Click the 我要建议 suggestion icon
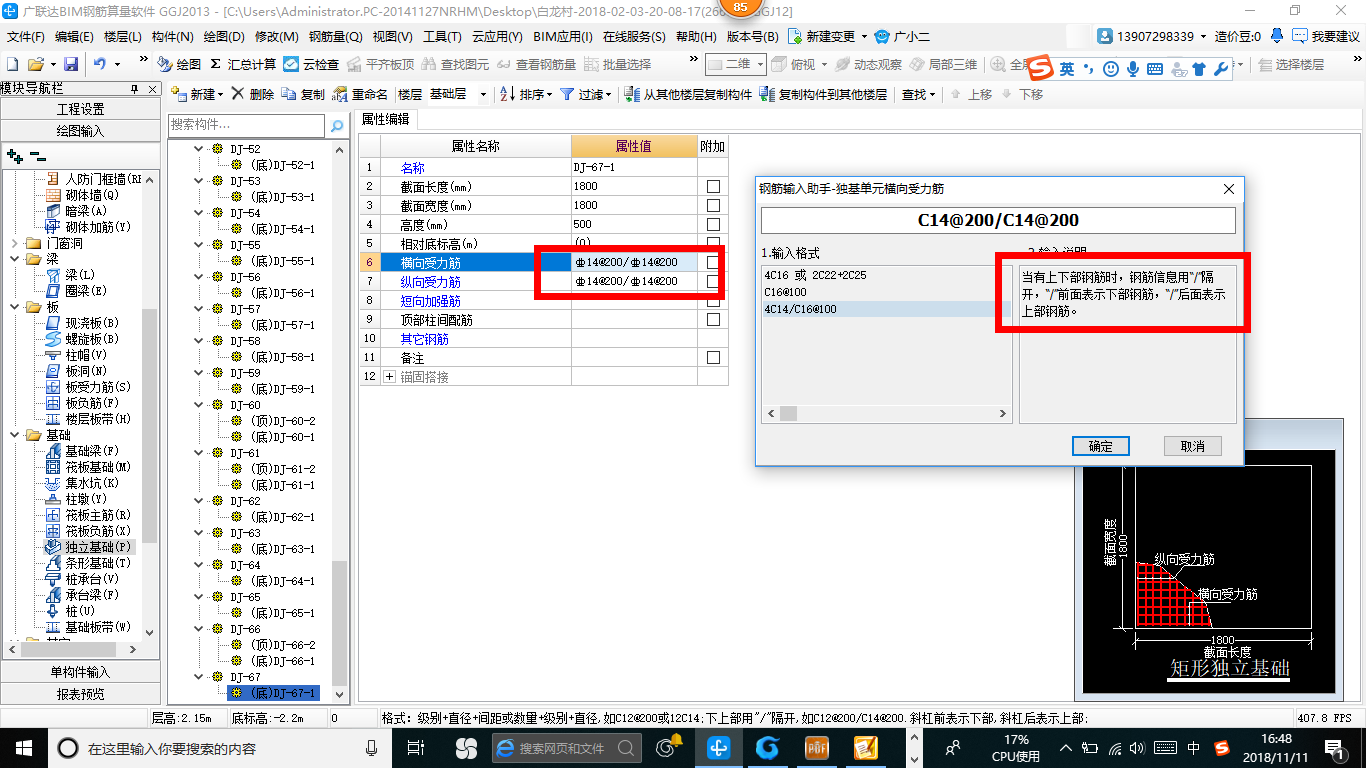The height and width of the screenshot is (768, 1366). pos(1327,36)
